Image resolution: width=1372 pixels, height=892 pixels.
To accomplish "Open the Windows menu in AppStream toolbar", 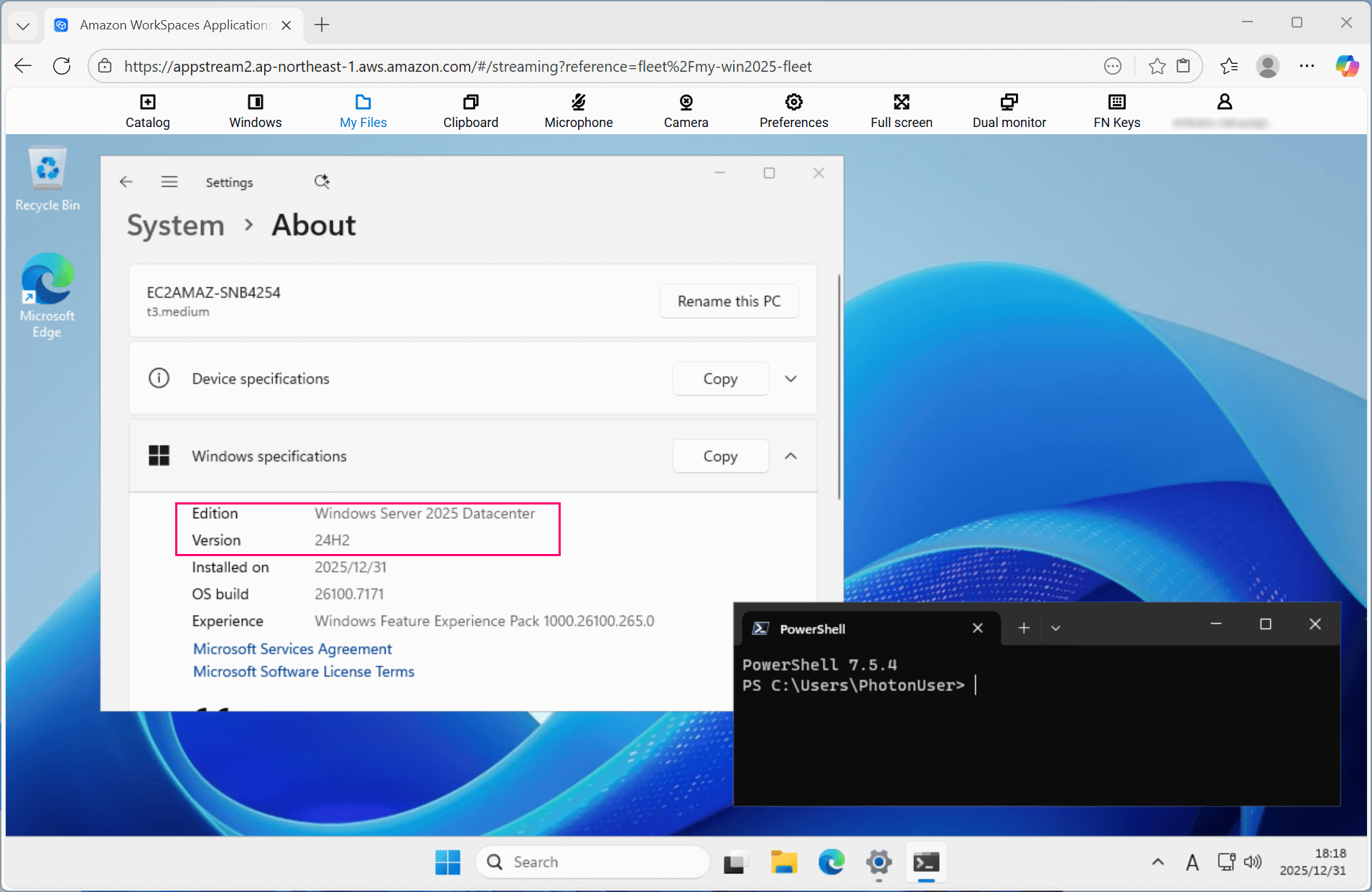I will (x=255, y=111).
